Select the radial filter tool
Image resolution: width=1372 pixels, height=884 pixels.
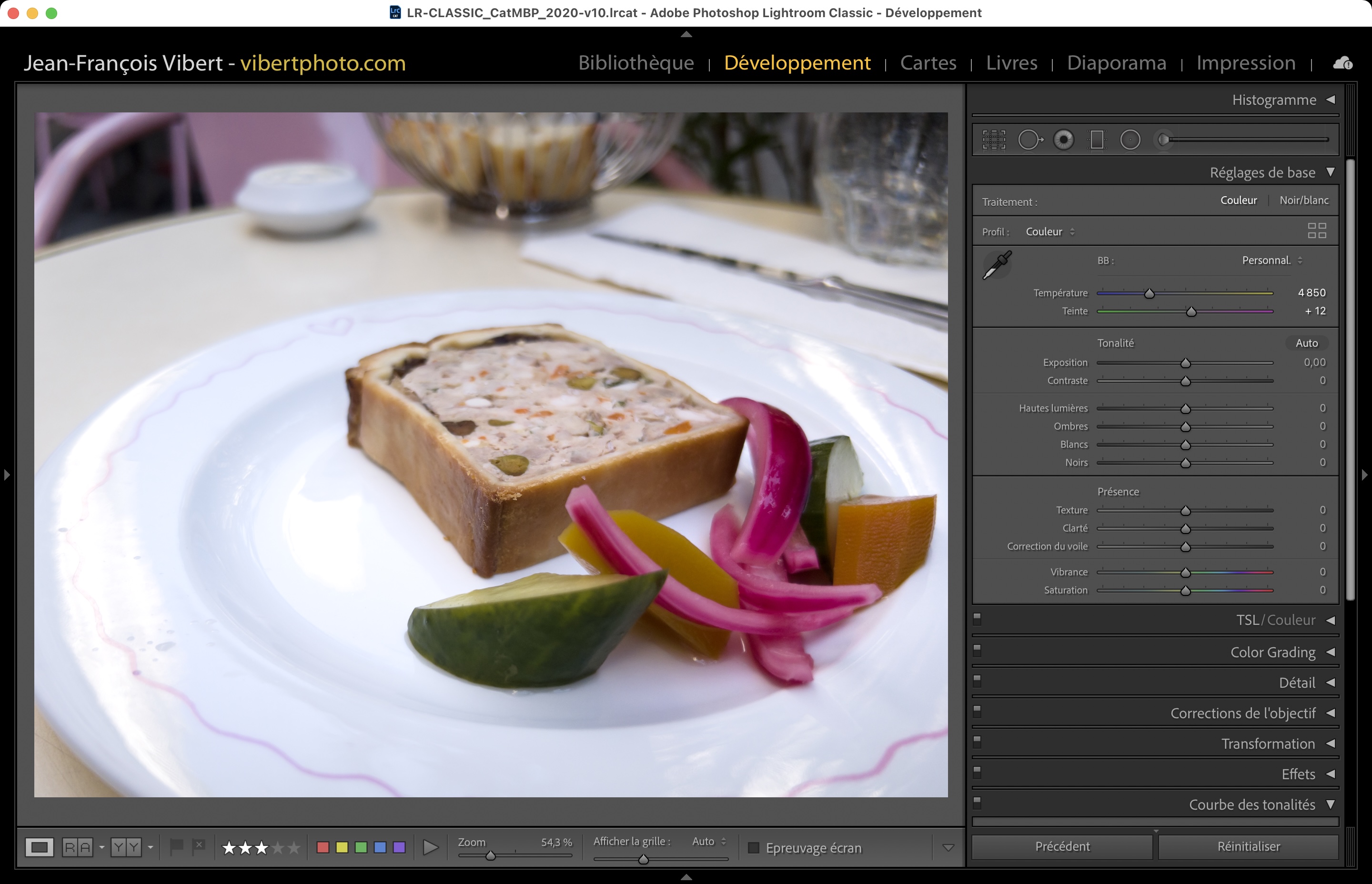tap(1130, 140)
